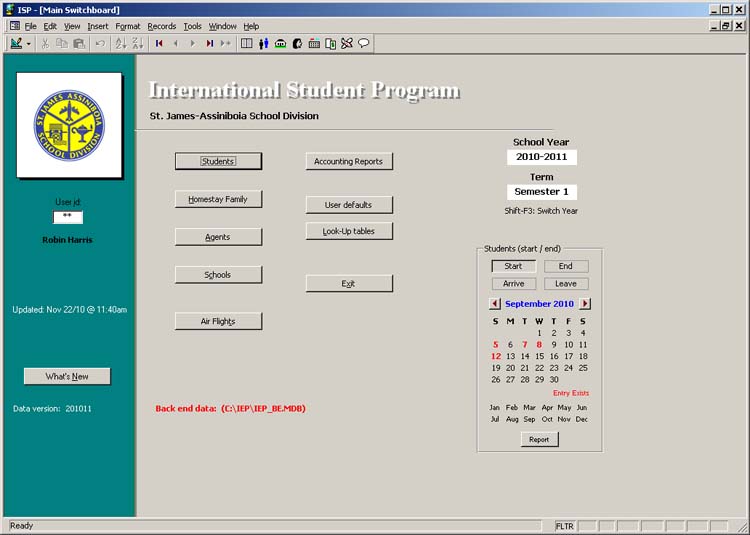
Task: Click the book-shaped toolbar icon
Action: [247, 43]
